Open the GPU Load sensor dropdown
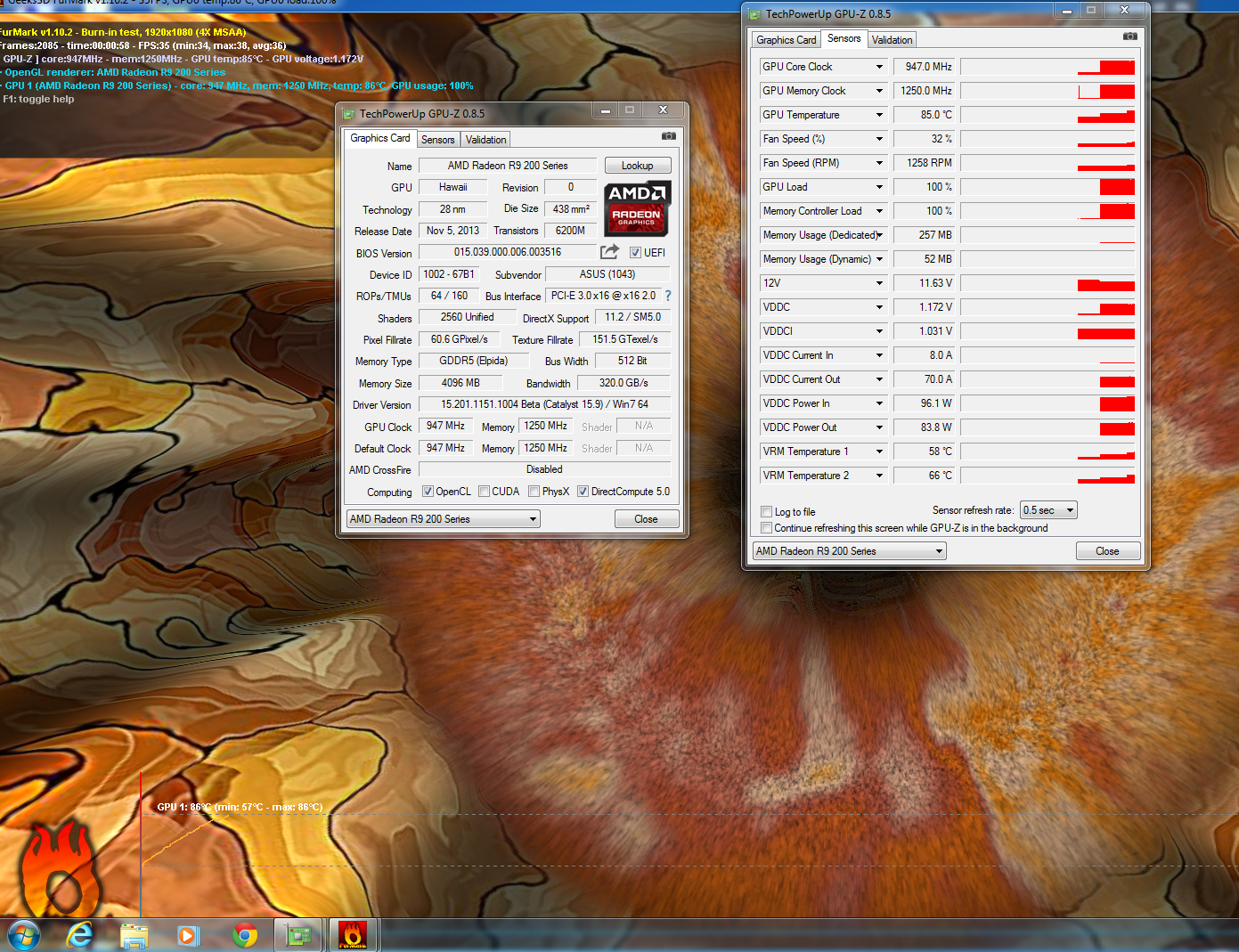 click(879, 187)
